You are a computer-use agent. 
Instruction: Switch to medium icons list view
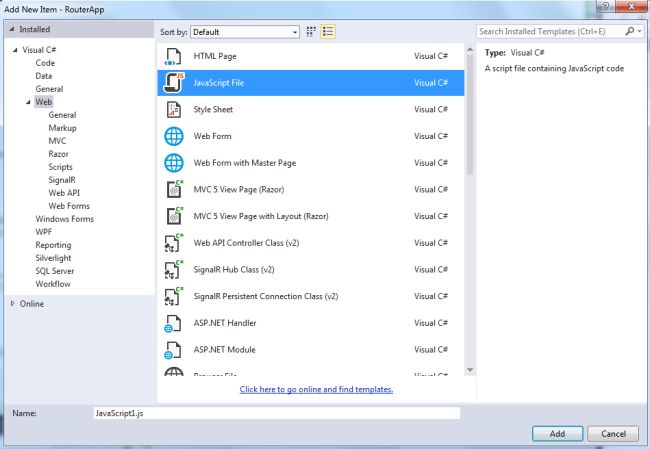click(328, 32)
